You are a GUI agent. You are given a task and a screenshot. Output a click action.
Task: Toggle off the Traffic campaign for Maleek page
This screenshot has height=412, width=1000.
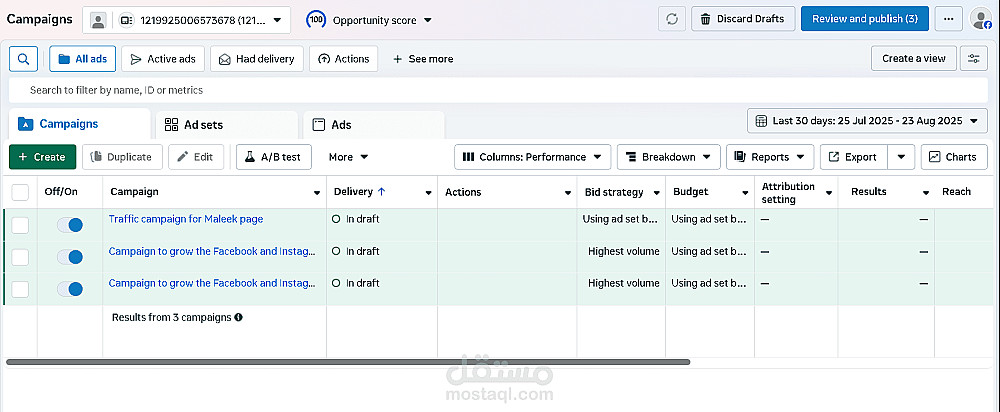click(x=69, y=225)
